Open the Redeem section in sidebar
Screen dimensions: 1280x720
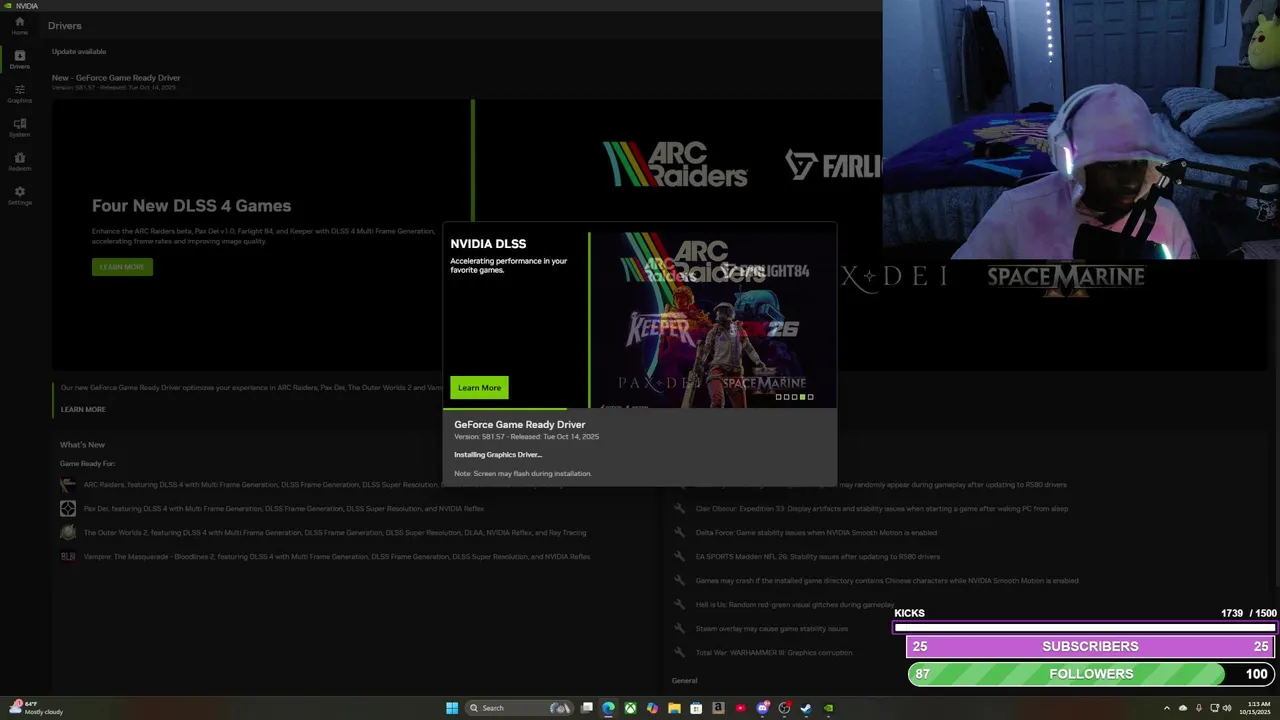[19, 161]
